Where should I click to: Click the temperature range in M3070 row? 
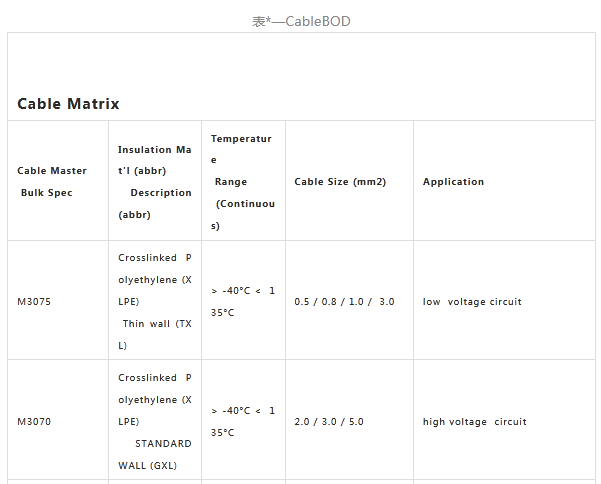click(x=242, y=421)
